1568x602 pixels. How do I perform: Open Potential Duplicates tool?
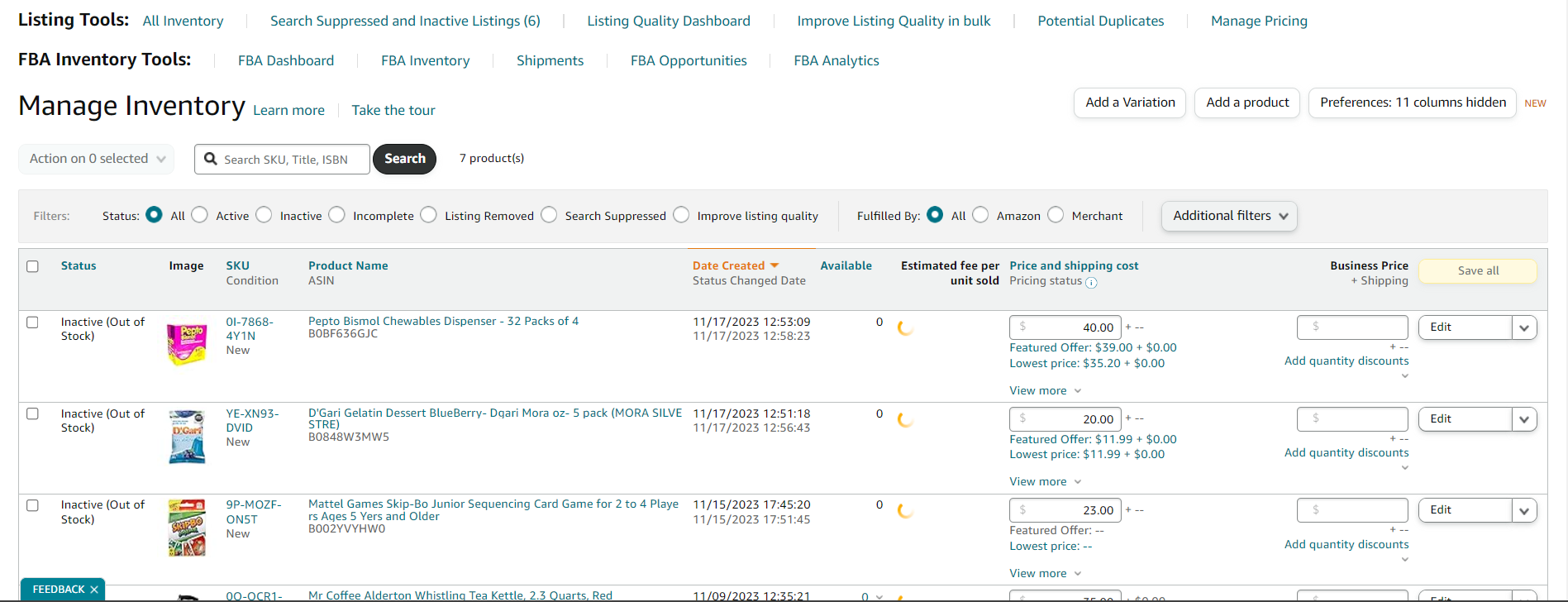coord(1100,21)
